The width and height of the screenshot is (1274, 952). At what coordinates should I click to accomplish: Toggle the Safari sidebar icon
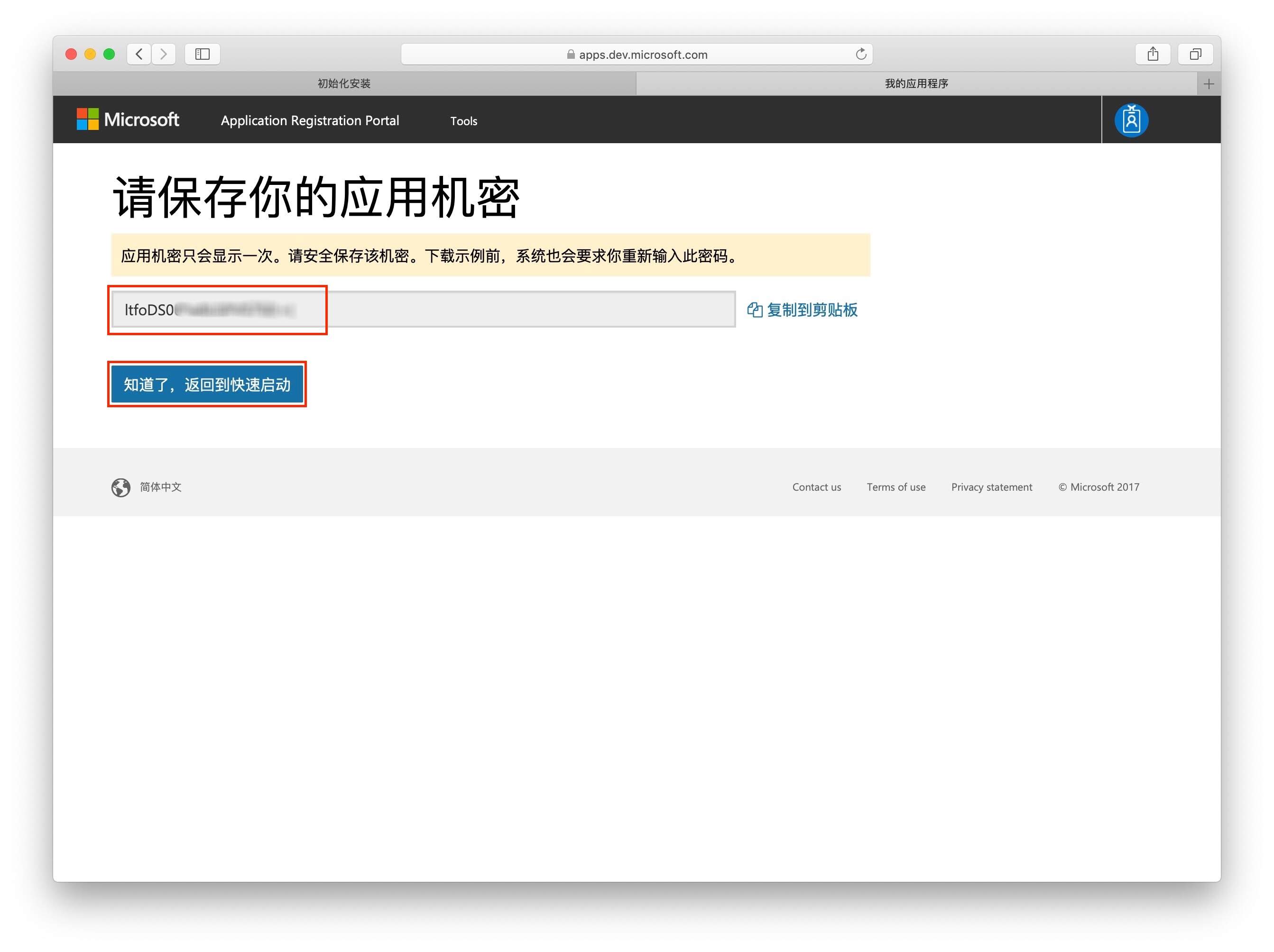pyautogui.click(x=202, y=54)
